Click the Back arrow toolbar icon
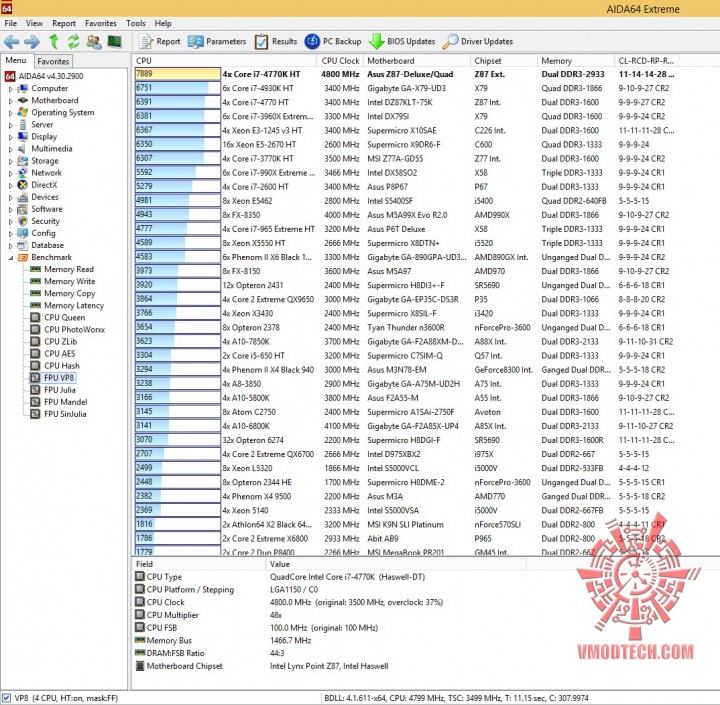Image resolution: width=720 pixels, height=705 pixels. point(11,42)
